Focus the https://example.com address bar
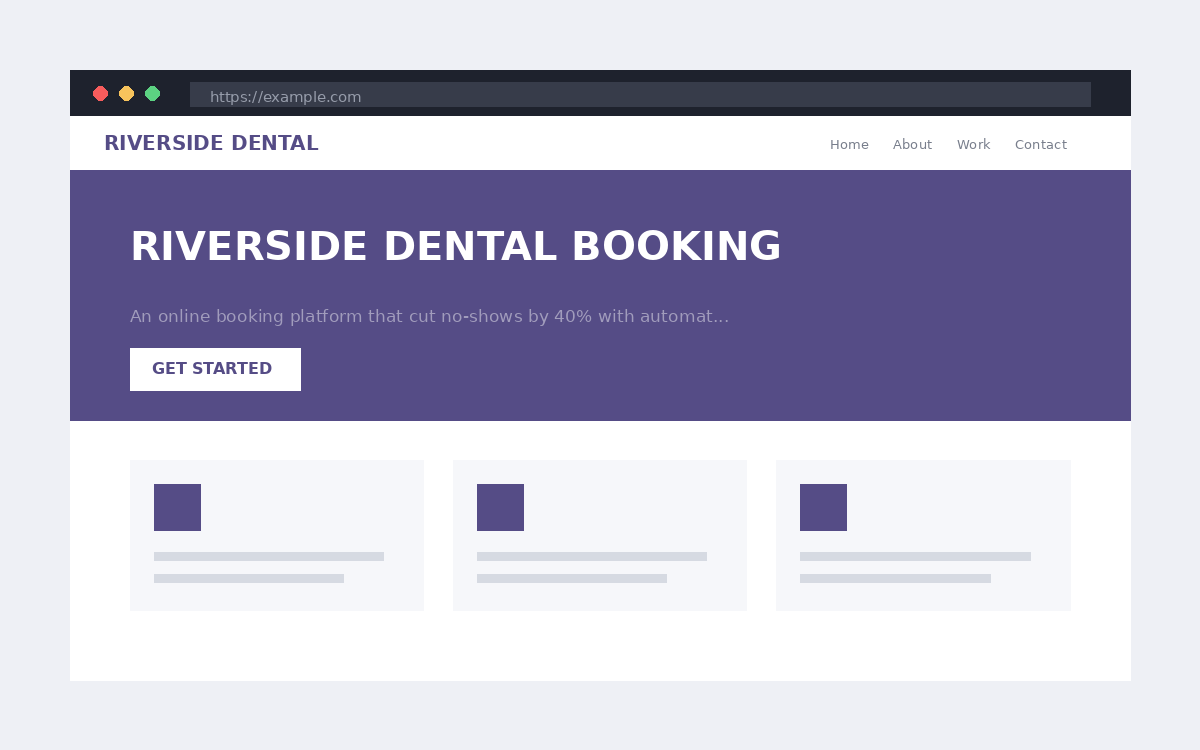This screenshot has width=1200, height=750. 640,95
